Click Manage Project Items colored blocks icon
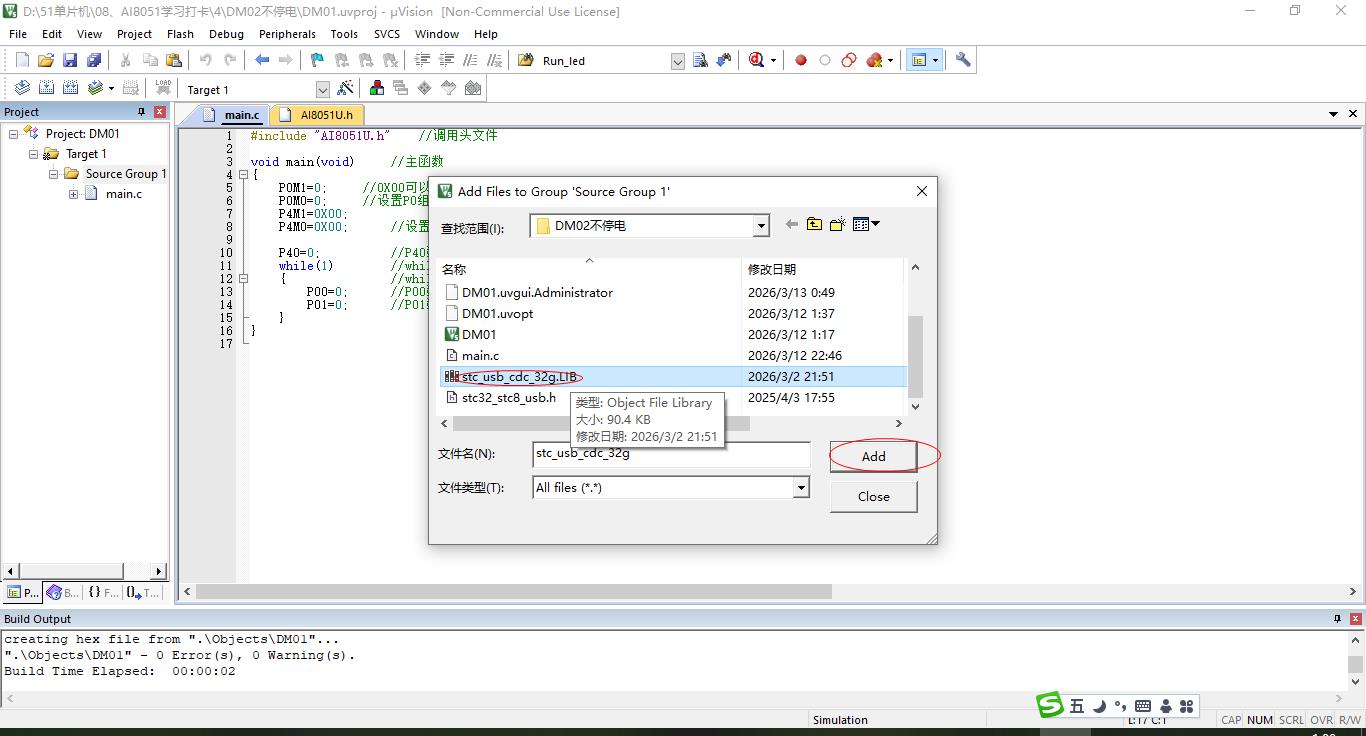The width and height of the screenshot is (1366, 736). (x=377, y=88)
